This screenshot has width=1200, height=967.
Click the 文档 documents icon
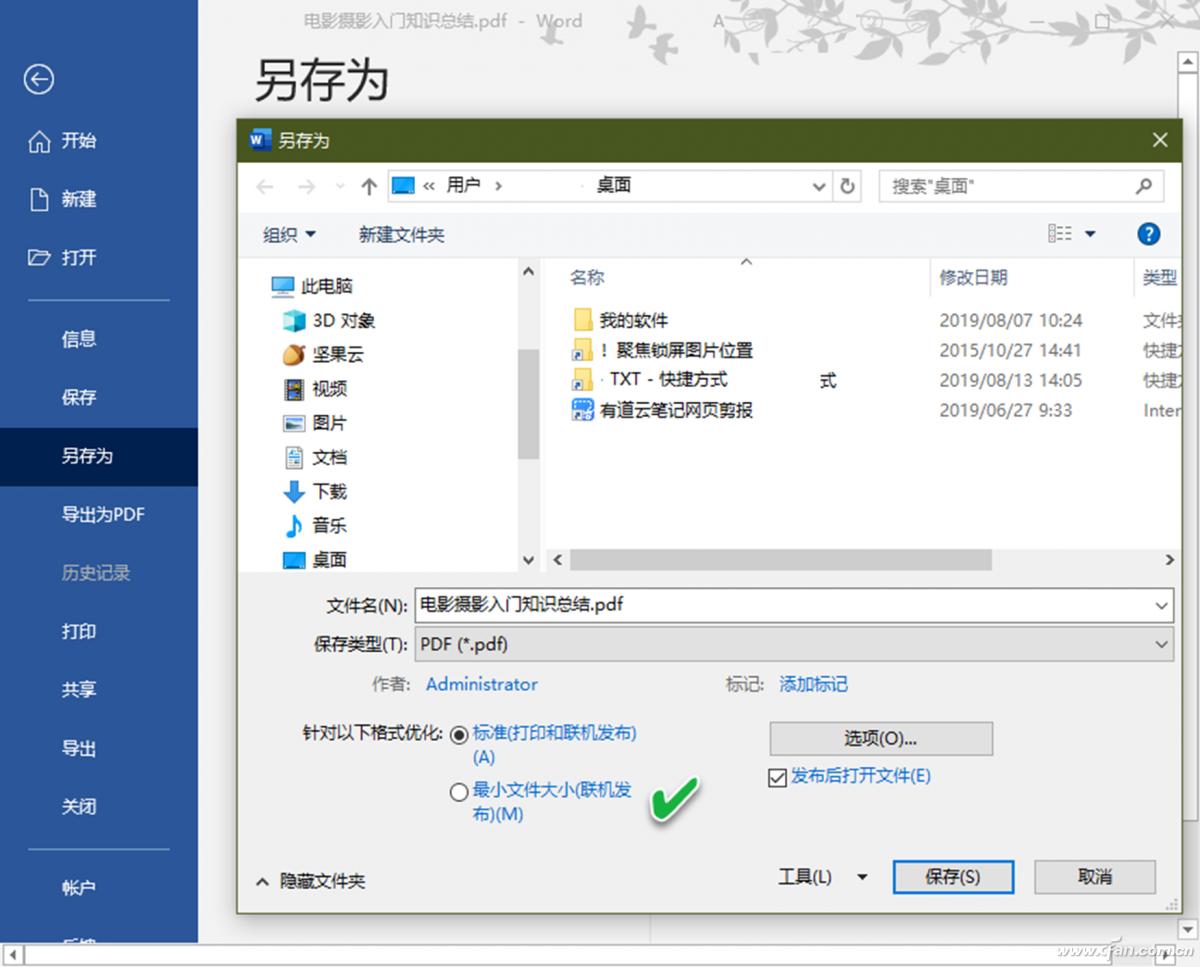294,457
